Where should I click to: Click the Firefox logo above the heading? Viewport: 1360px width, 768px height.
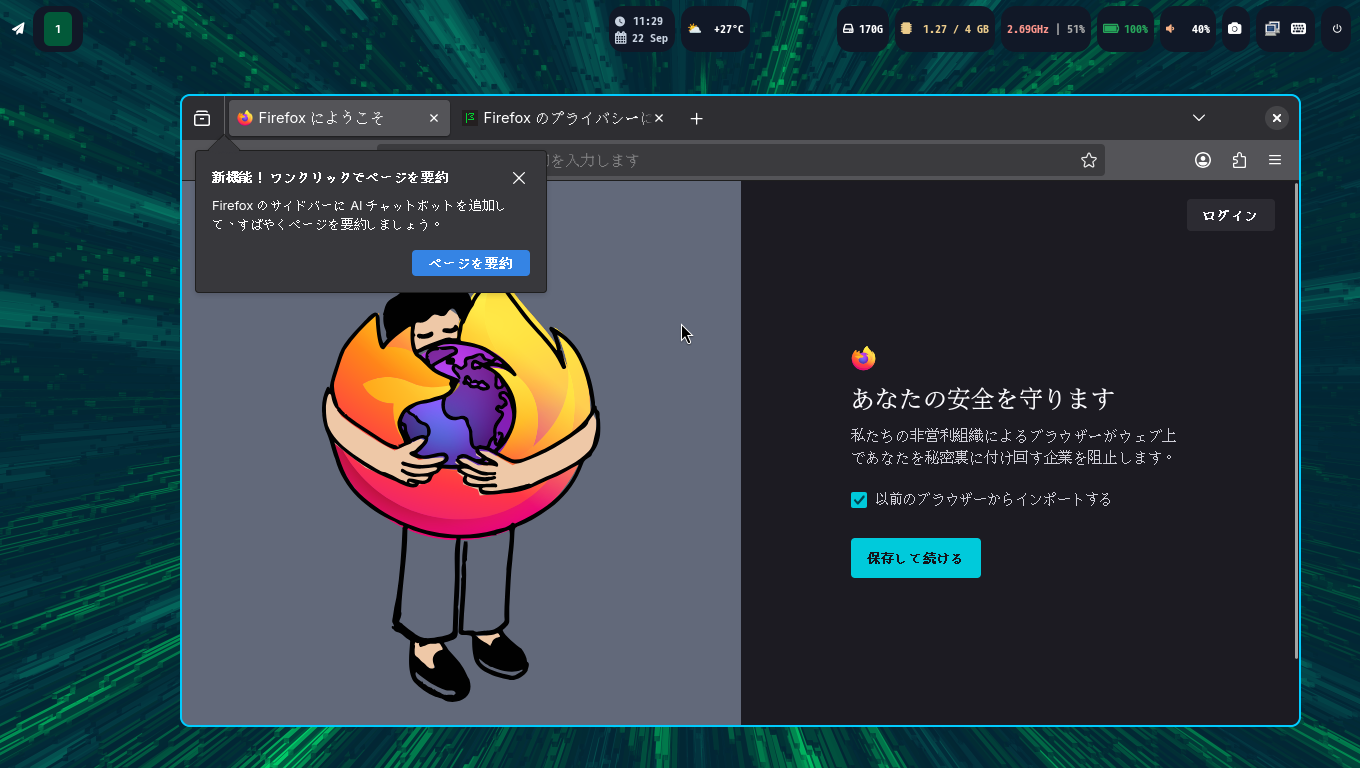click(x=863, y=358)
